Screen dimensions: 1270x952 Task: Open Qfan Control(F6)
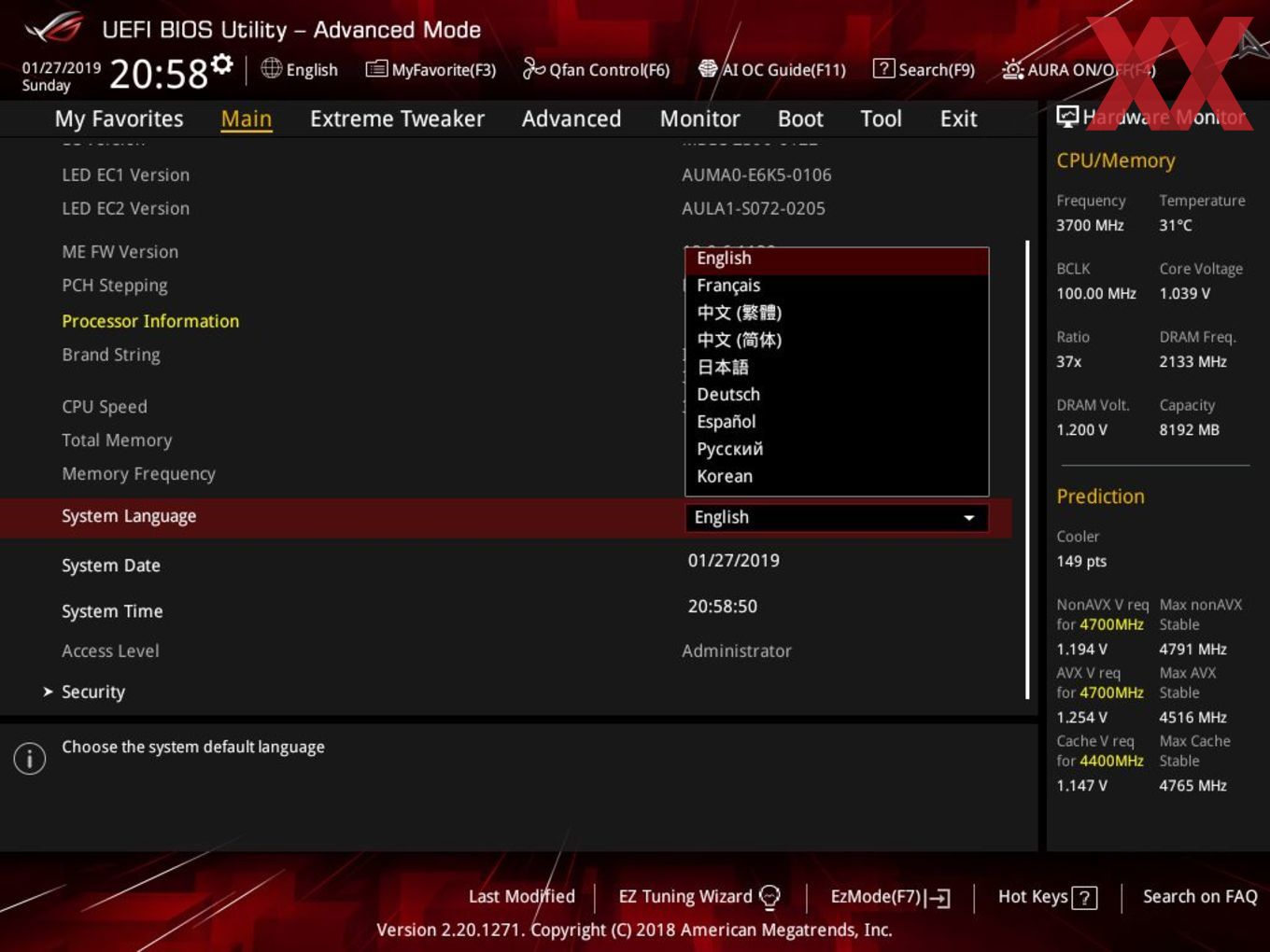click(596, 69)
